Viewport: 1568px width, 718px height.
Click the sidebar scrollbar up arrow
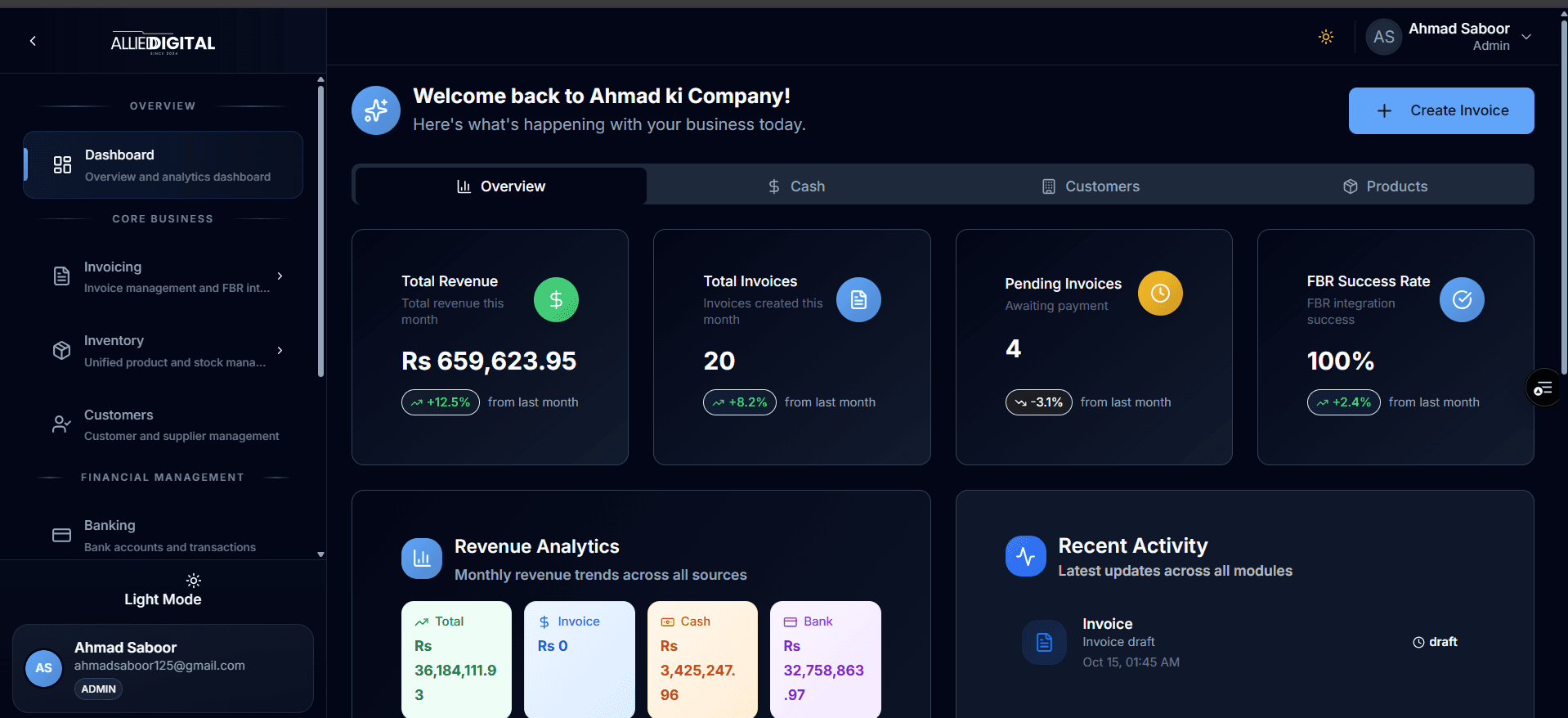pos(320,79)
